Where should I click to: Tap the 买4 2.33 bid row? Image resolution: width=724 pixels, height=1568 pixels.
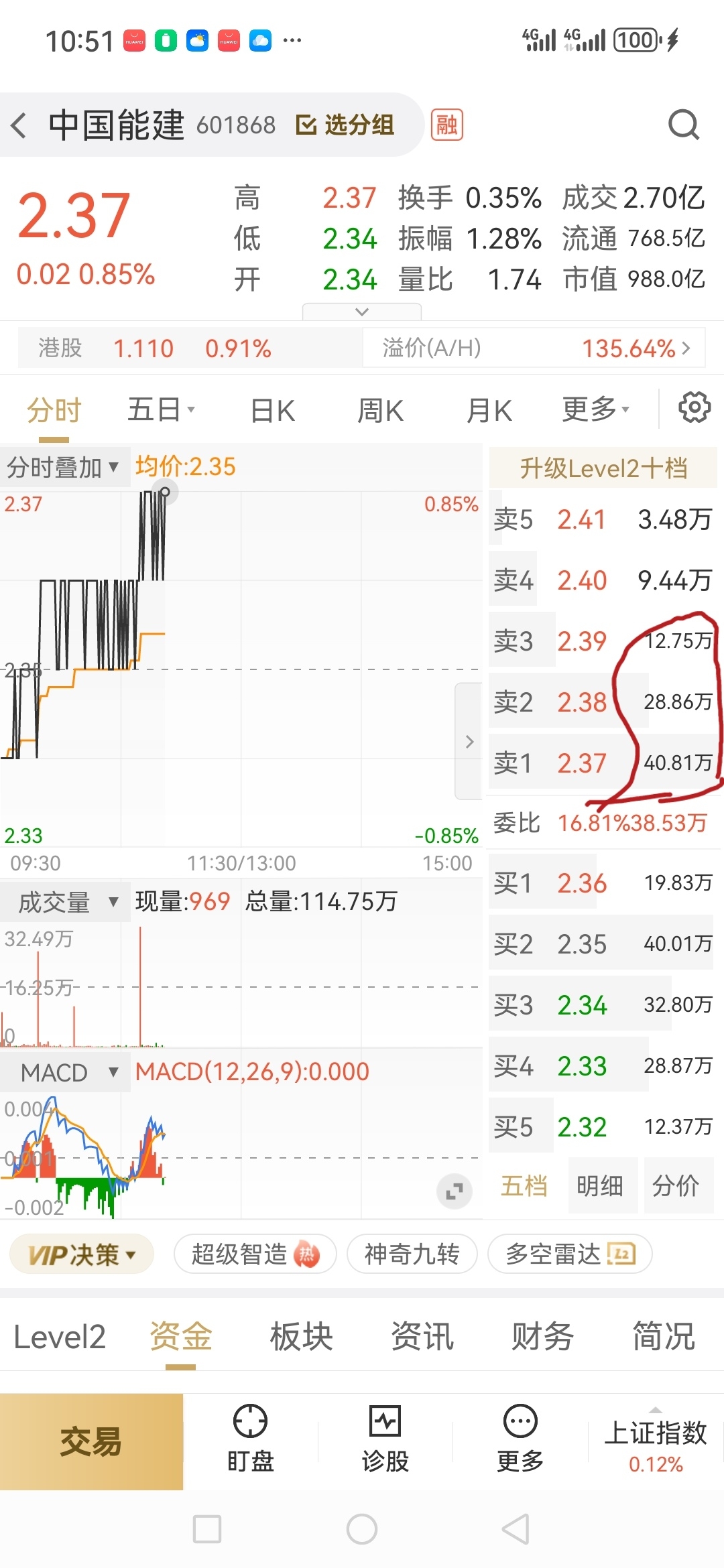point(603,1066)
